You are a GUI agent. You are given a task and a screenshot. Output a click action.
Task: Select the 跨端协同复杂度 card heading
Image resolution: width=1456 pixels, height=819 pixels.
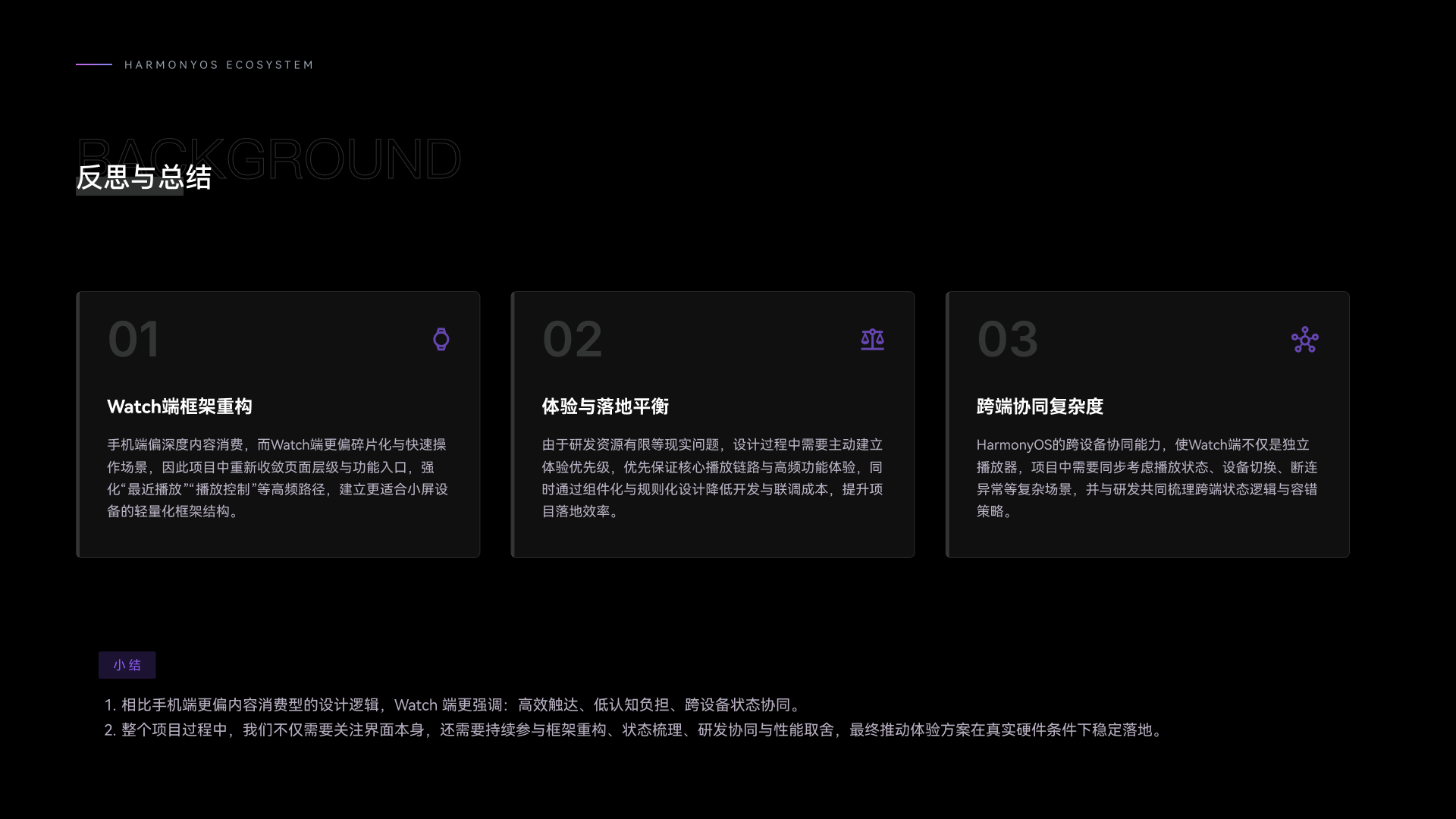click(x=1040, y=406)
